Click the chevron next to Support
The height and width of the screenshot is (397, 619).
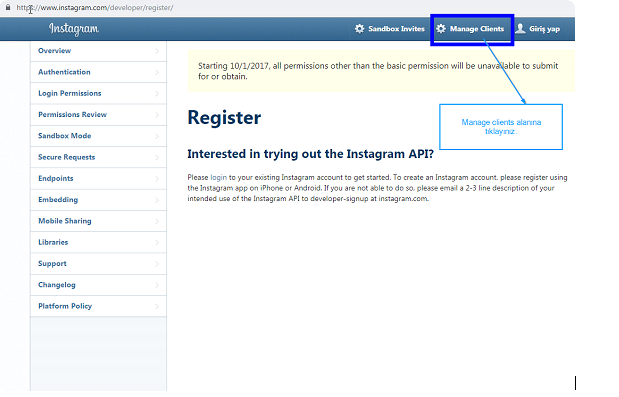tap(157, 264)
